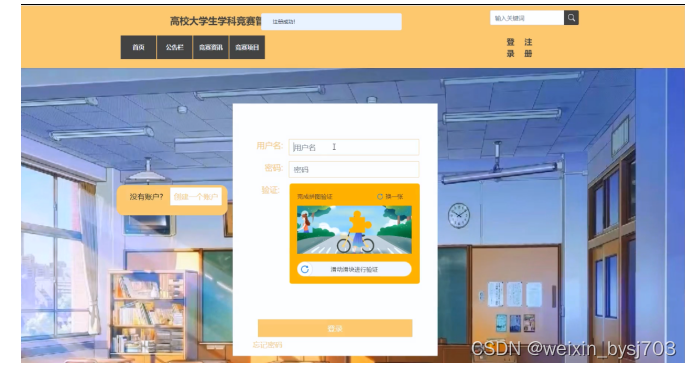This screenshot has height=369, width=692.
Task: Click the 没有账户? text
Action: (x=147, y=197)
